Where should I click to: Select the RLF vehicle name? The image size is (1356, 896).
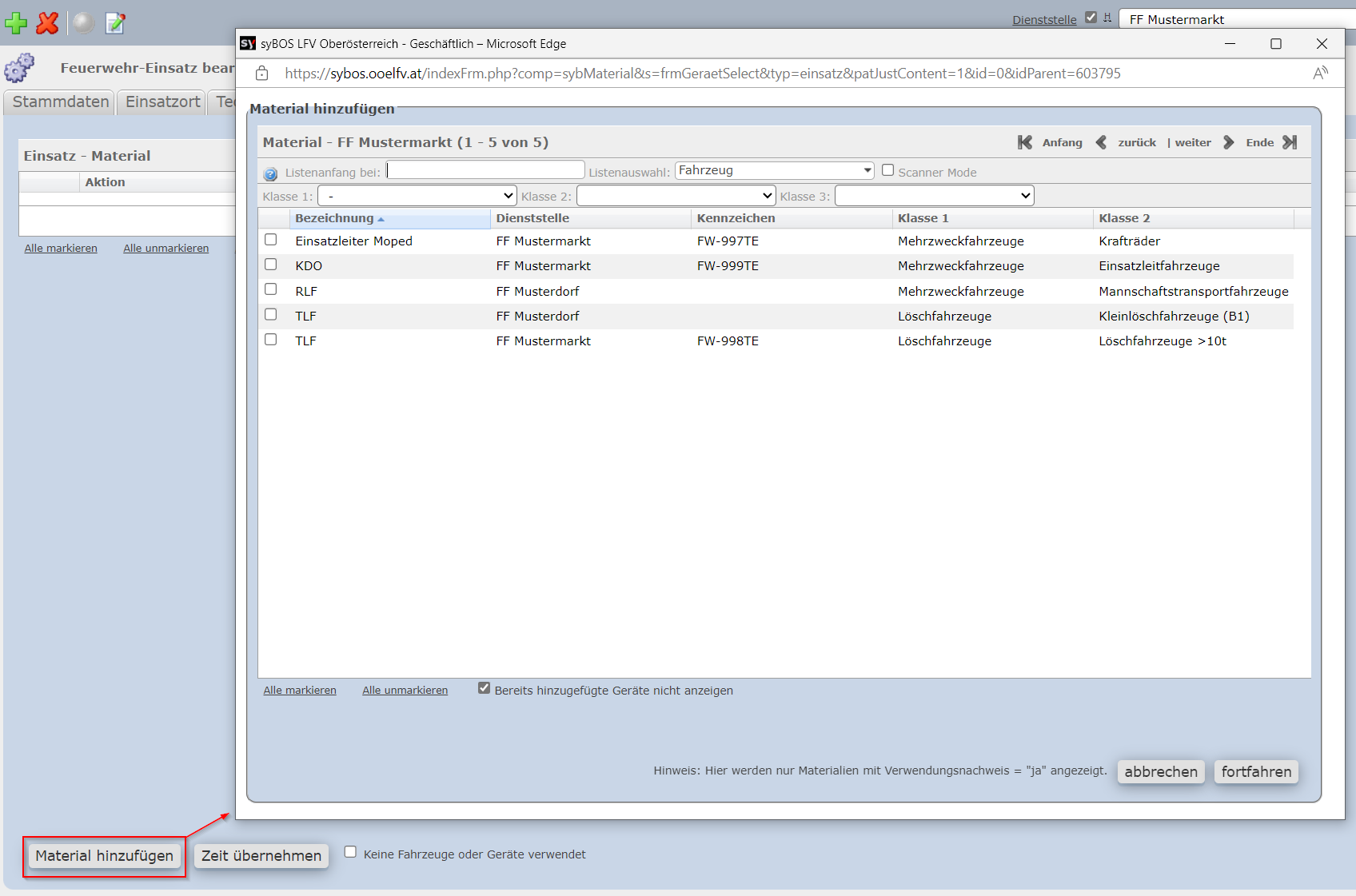(306, 292)
